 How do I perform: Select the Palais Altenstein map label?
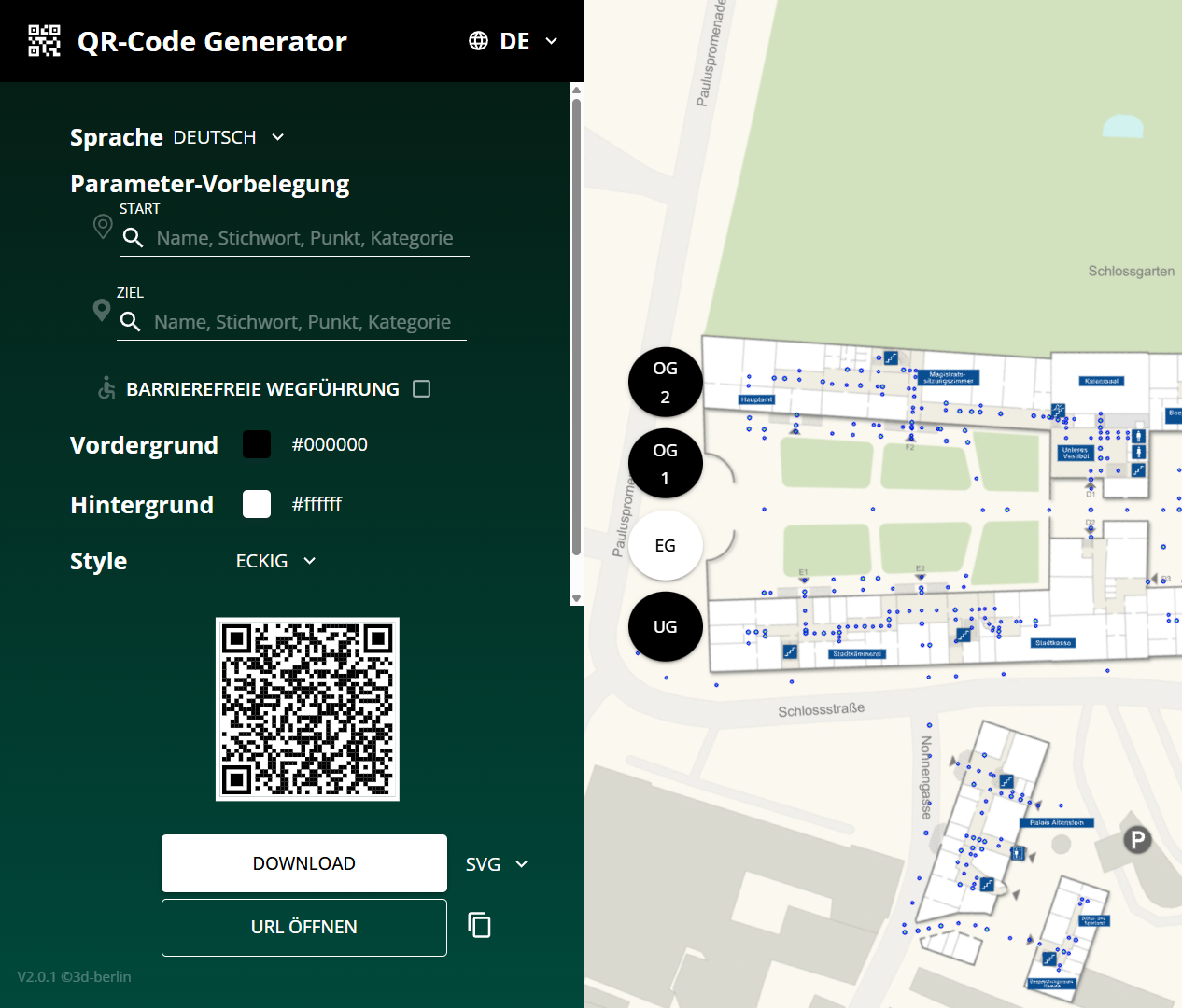(x=1057, y=822)
